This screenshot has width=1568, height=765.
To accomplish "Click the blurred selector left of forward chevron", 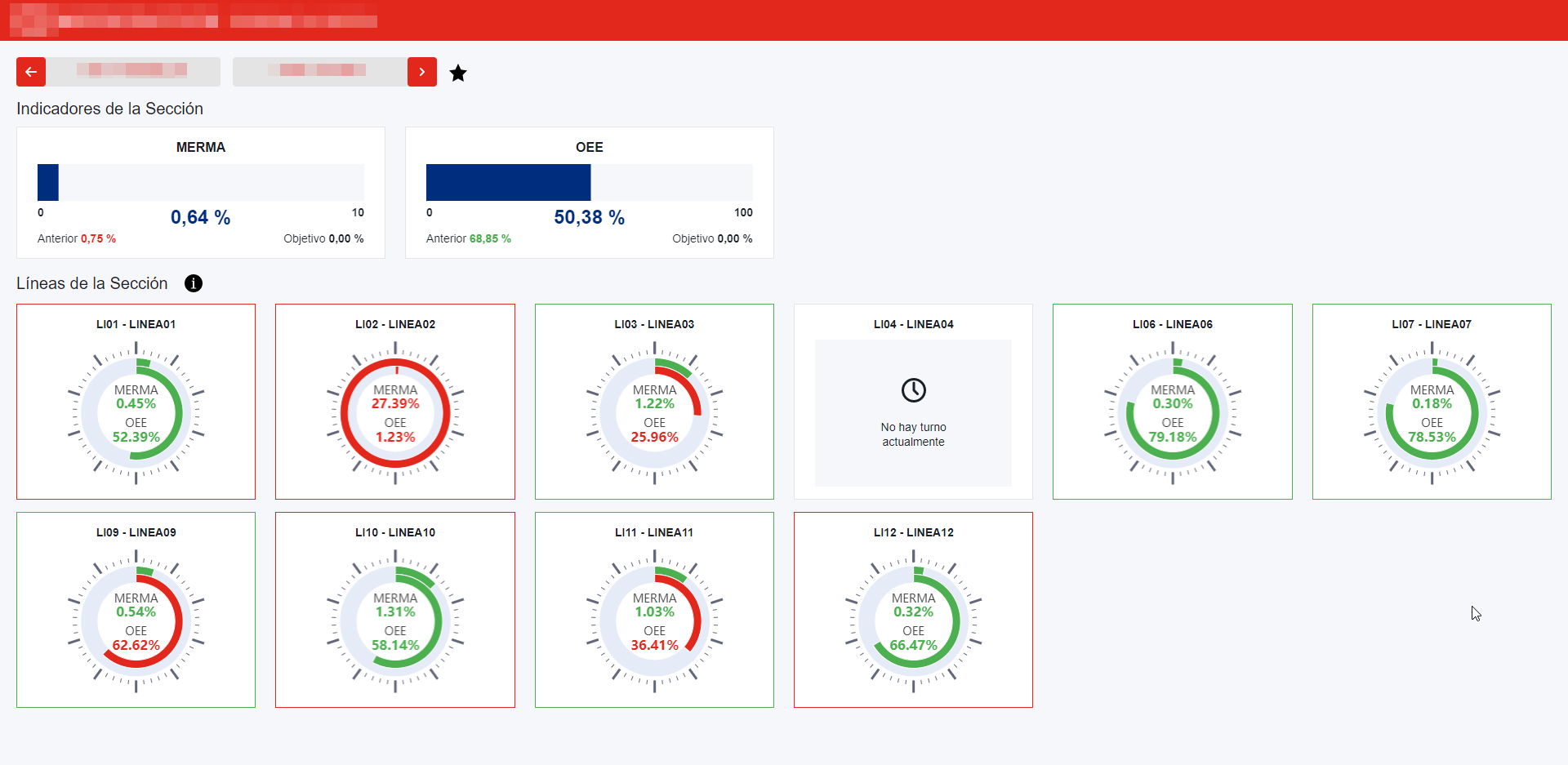I will point(320,72).
